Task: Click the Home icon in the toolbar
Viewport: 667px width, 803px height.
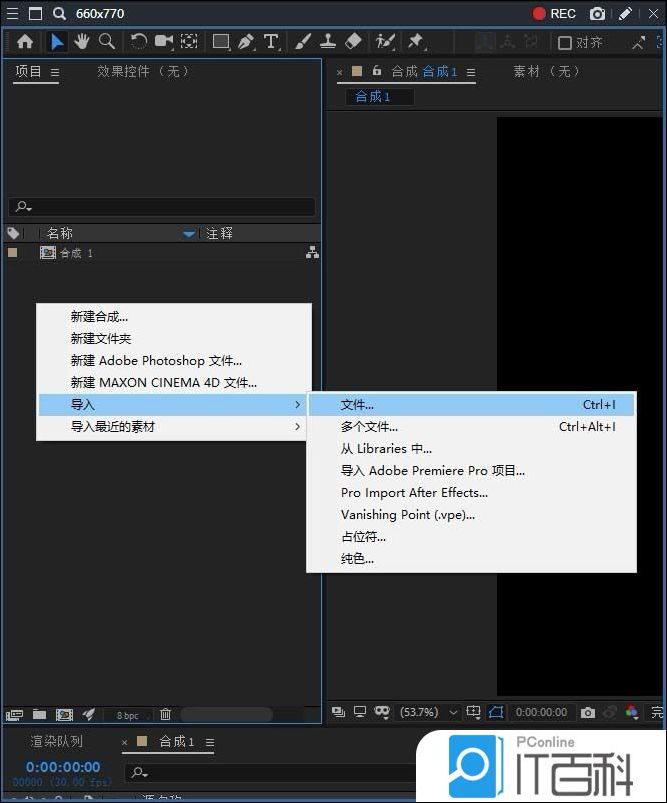Action: click(x=25, y=41)
